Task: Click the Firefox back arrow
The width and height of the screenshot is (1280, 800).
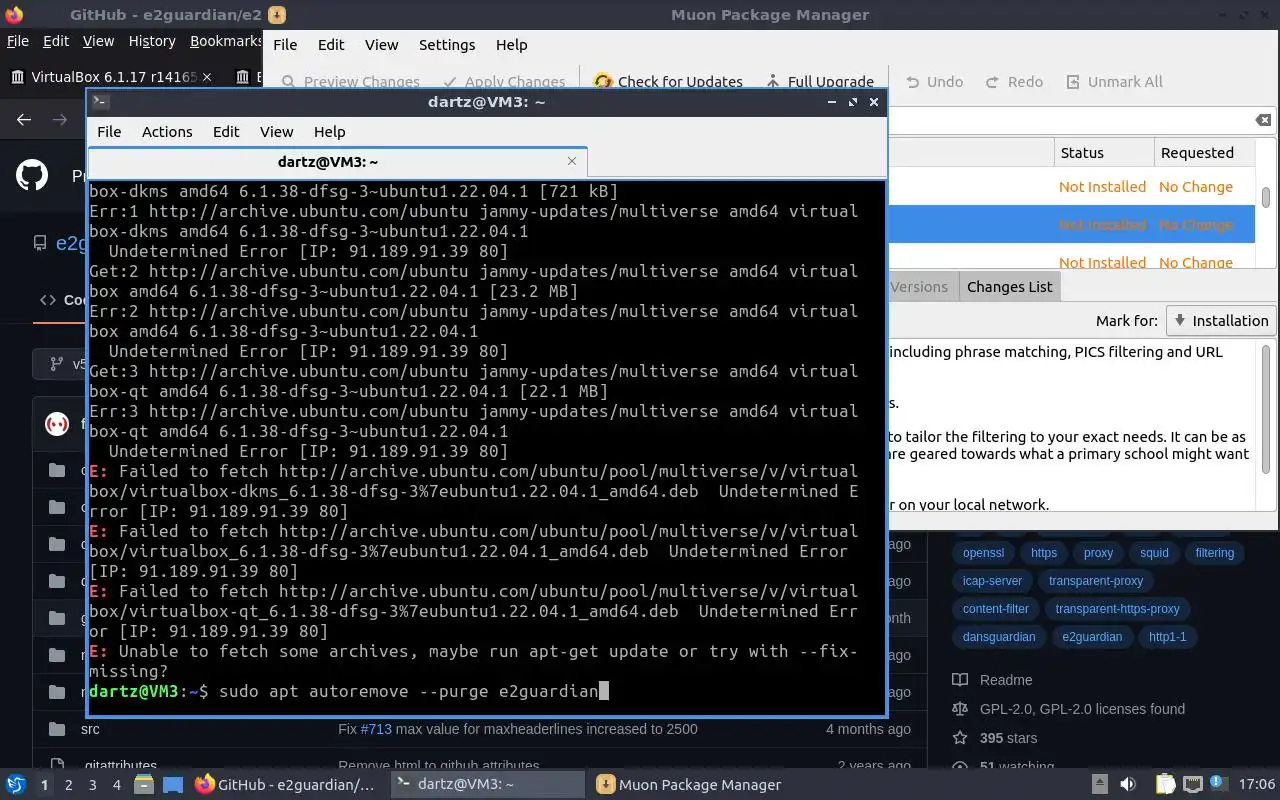Action: click(x=24, y=120)
